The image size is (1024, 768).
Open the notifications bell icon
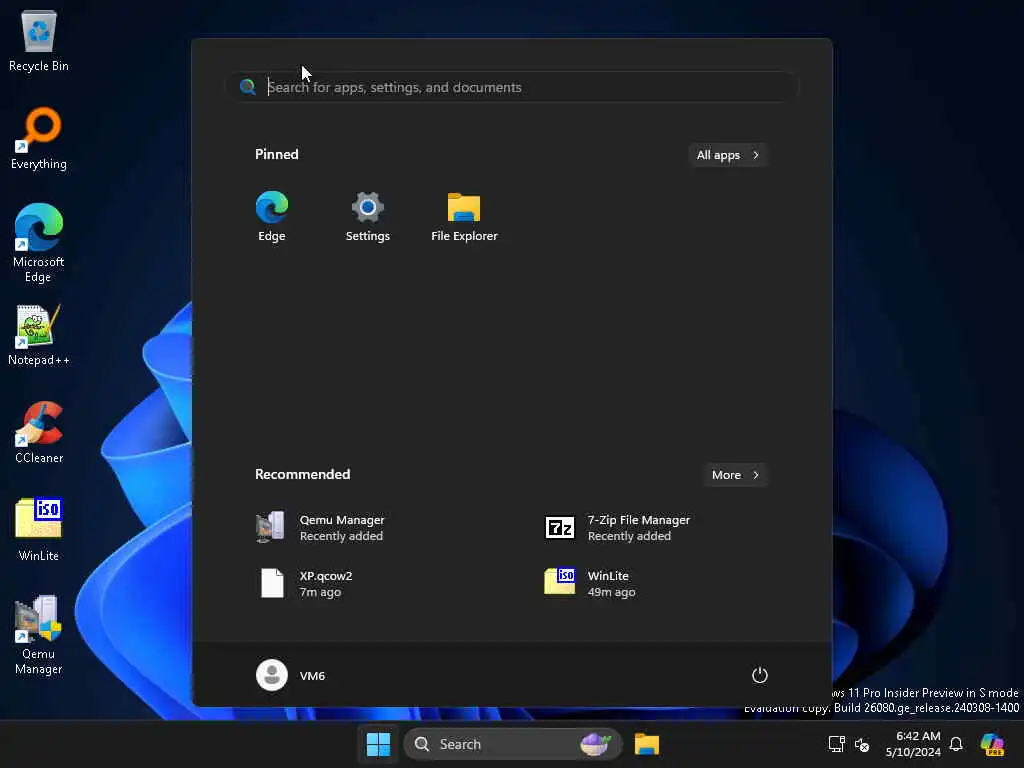click(x=956, y=744)
